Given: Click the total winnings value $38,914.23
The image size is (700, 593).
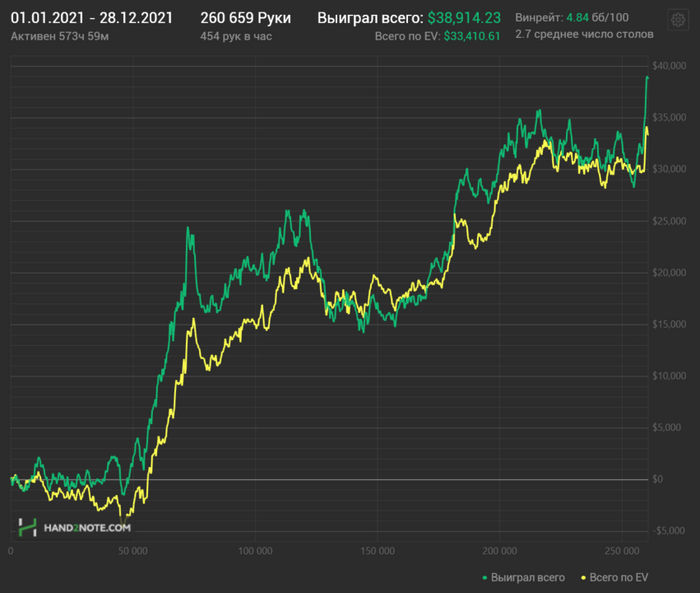Looking at the screenshot, I should point(464,18).
